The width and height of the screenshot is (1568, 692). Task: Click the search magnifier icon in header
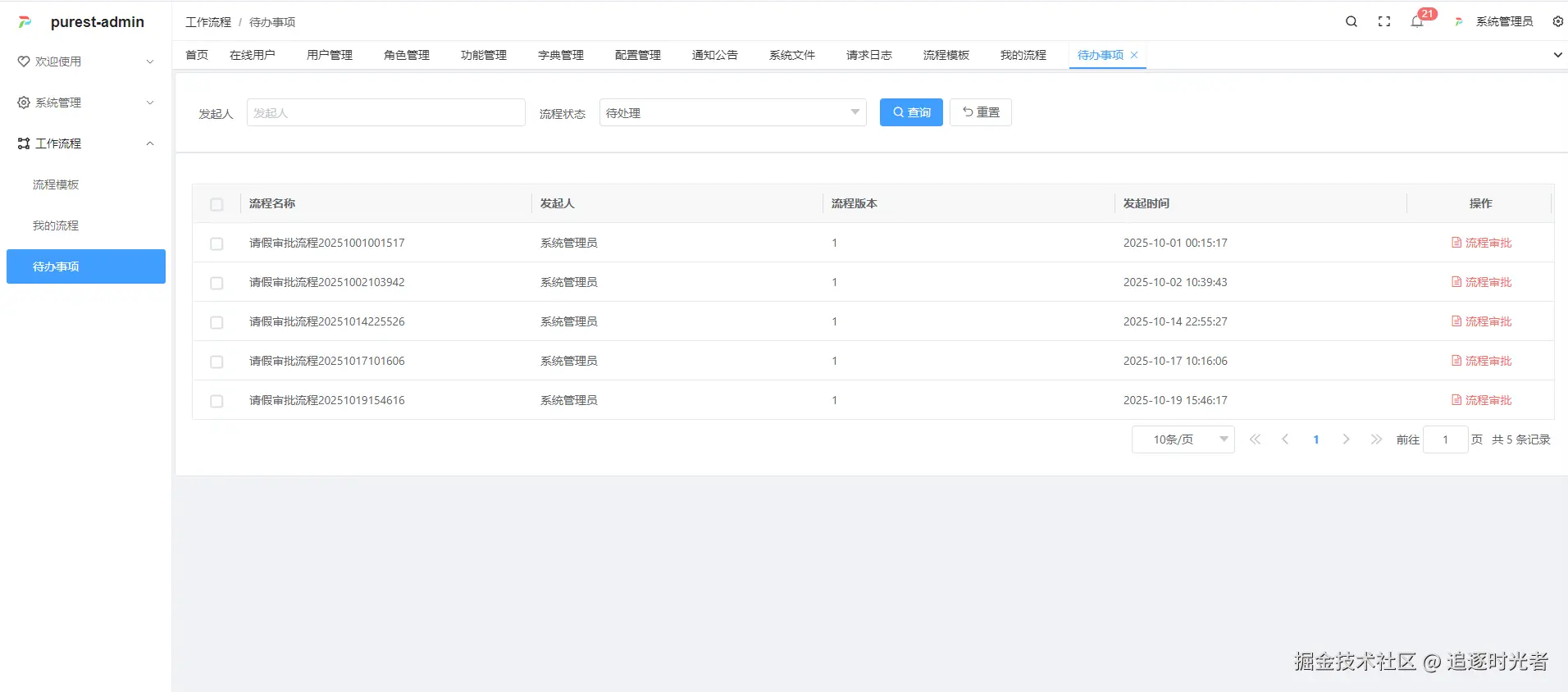coord(1351,22)
